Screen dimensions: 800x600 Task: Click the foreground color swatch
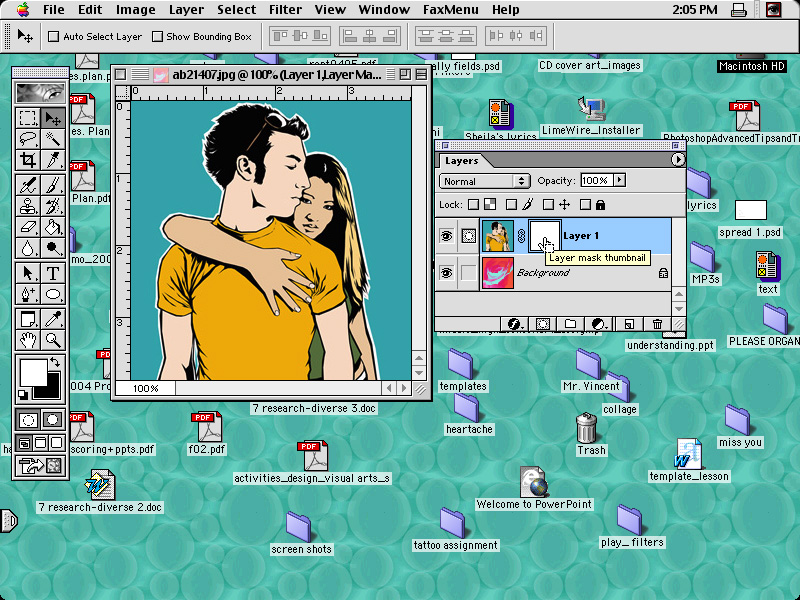point(32,372)
